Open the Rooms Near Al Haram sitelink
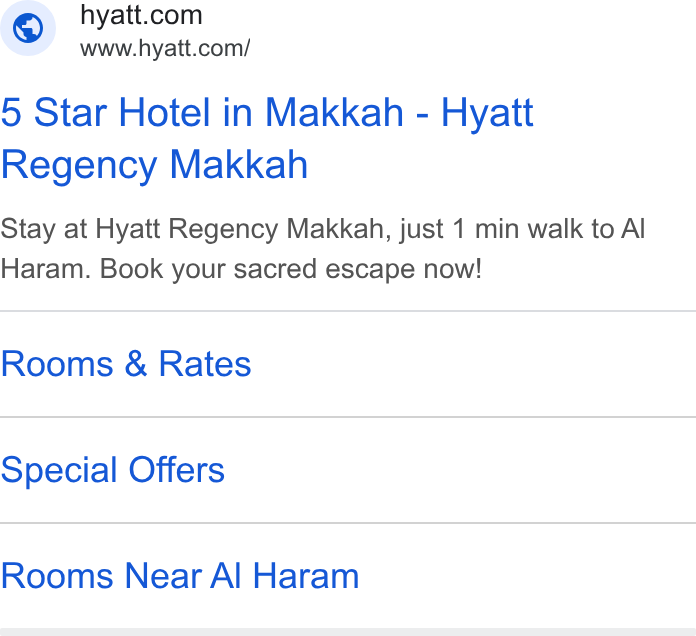This screenshot has width=696, height=636. 180,576
